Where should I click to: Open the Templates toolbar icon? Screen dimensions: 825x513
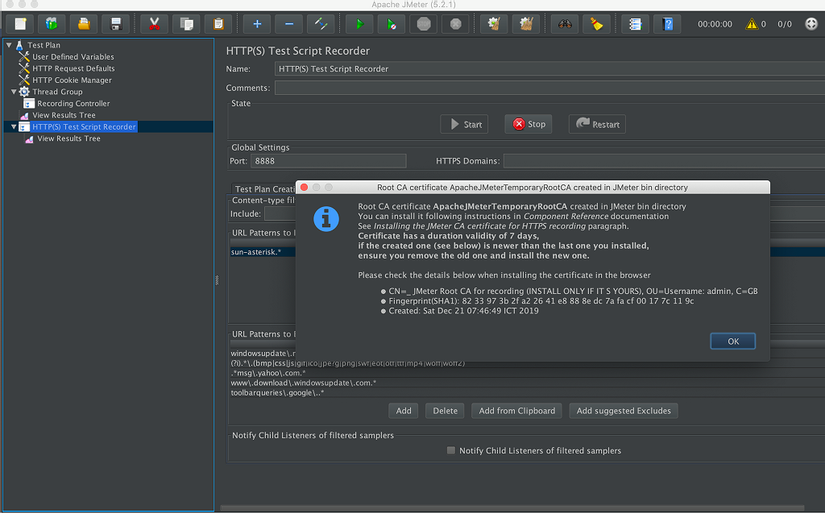[52, 24]
